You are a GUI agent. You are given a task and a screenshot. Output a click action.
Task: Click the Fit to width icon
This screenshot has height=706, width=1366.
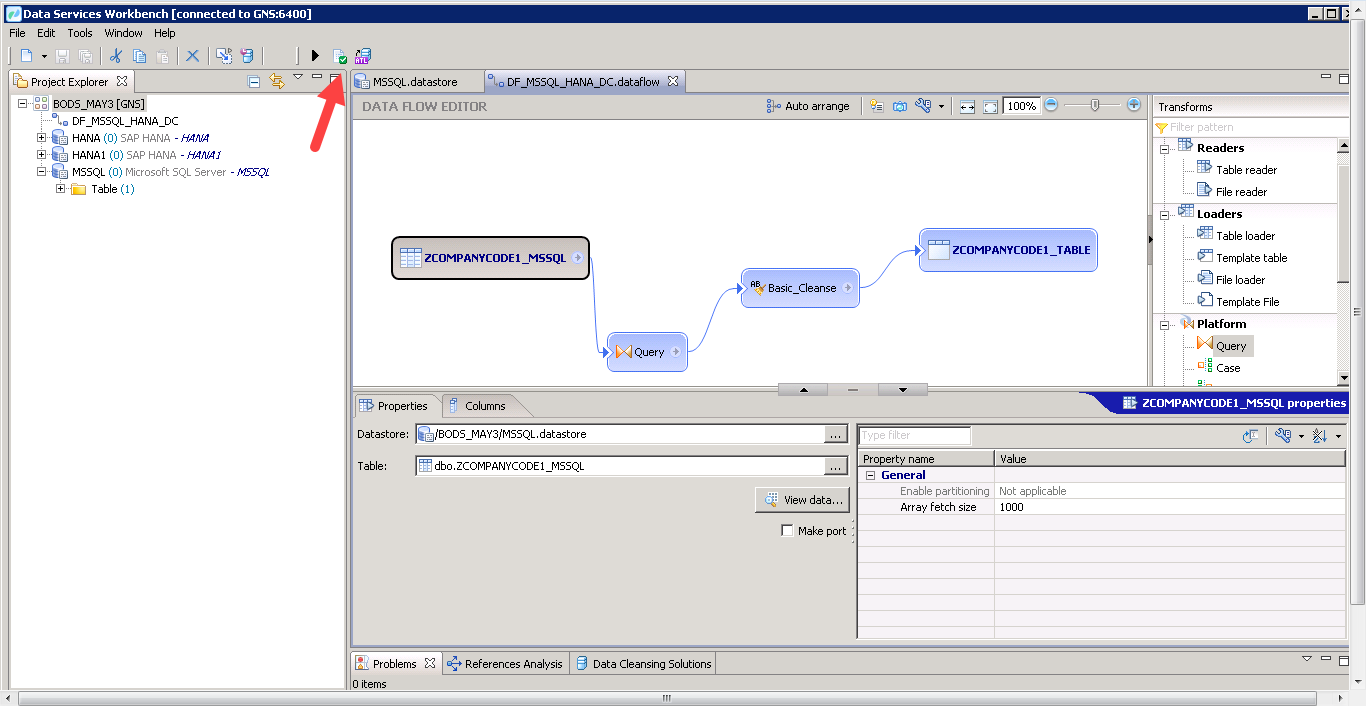(967, 106)
